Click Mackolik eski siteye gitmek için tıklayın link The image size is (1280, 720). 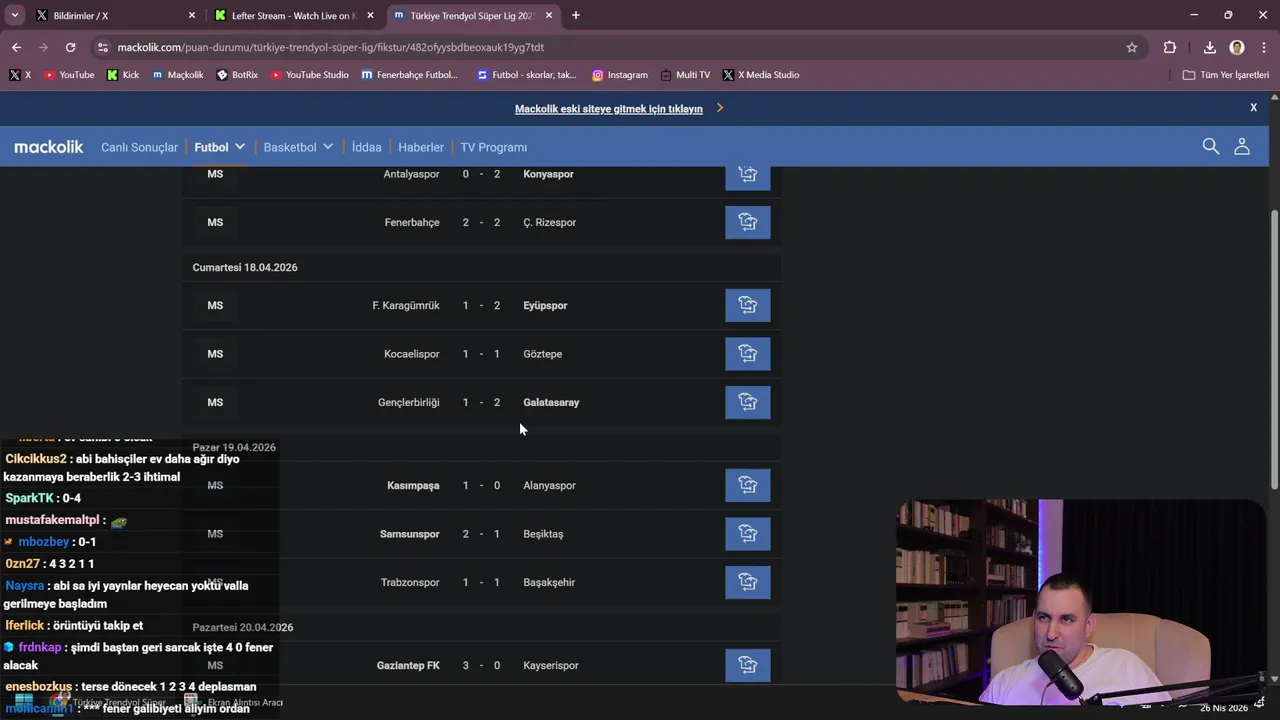[609, 109]
